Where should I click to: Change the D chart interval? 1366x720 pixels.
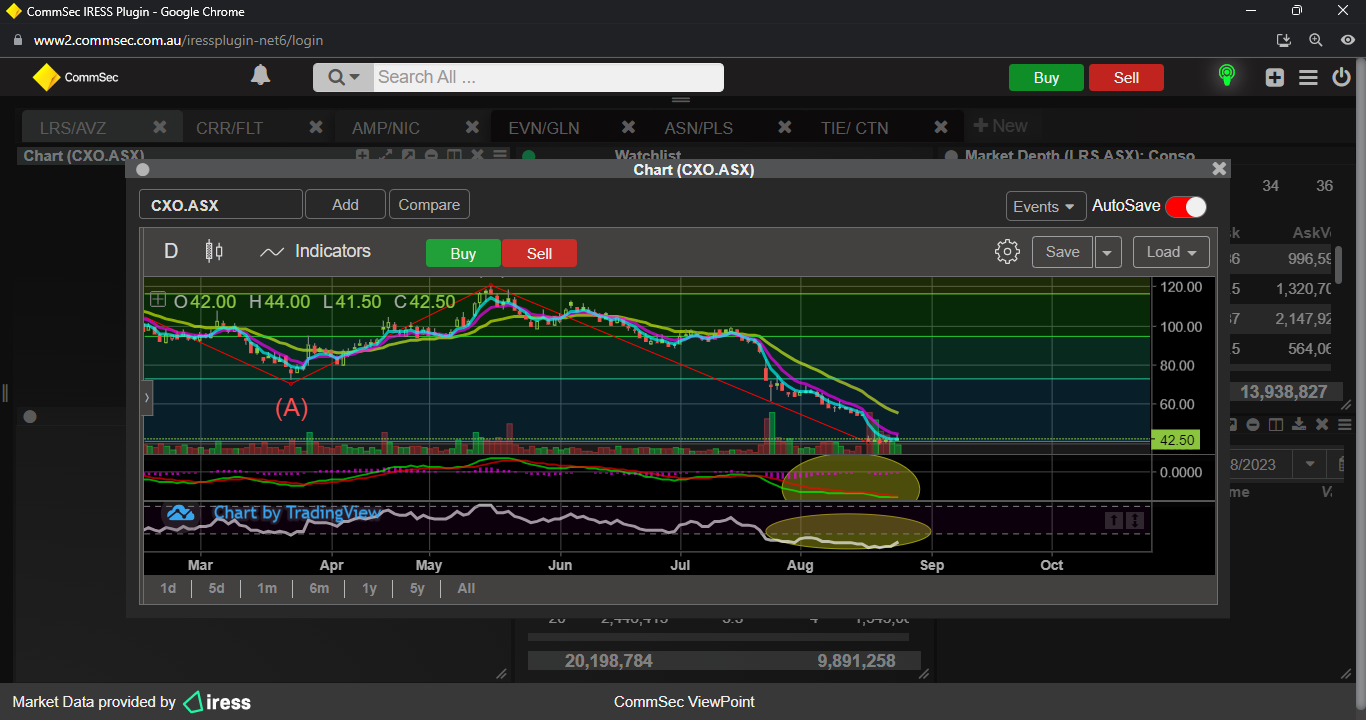click(171, 251)
